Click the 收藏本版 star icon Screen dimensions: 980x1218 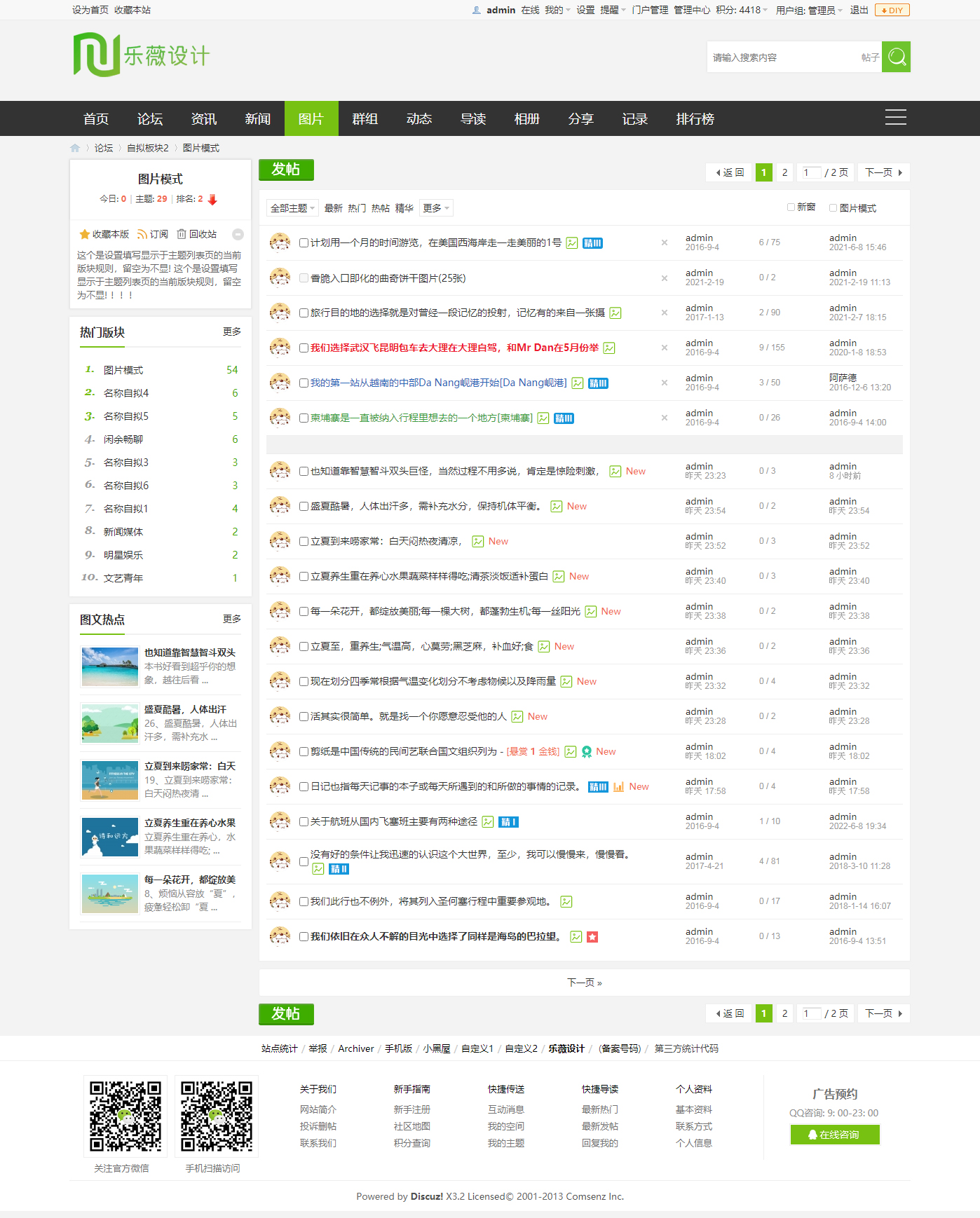tap(85, 234)
